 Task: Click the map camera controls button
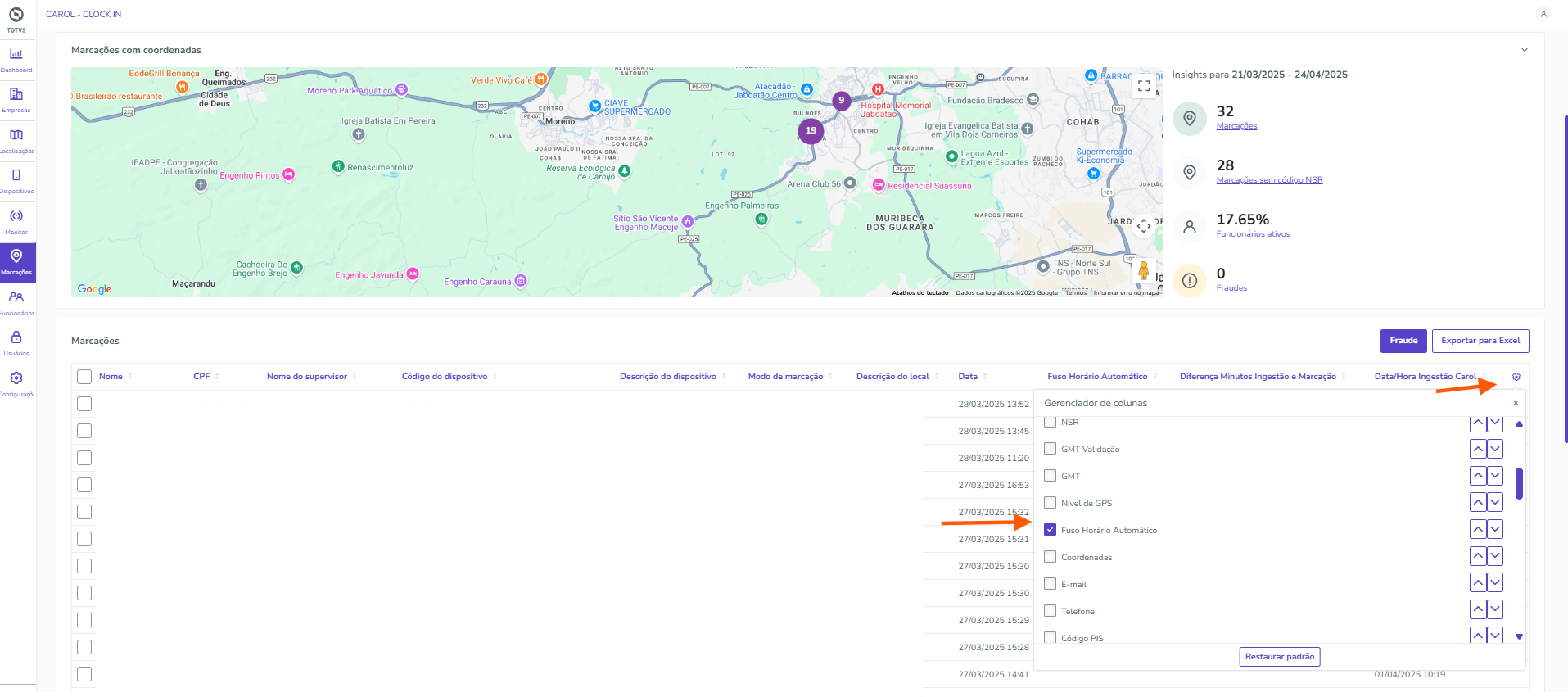tap(1144, 225)
